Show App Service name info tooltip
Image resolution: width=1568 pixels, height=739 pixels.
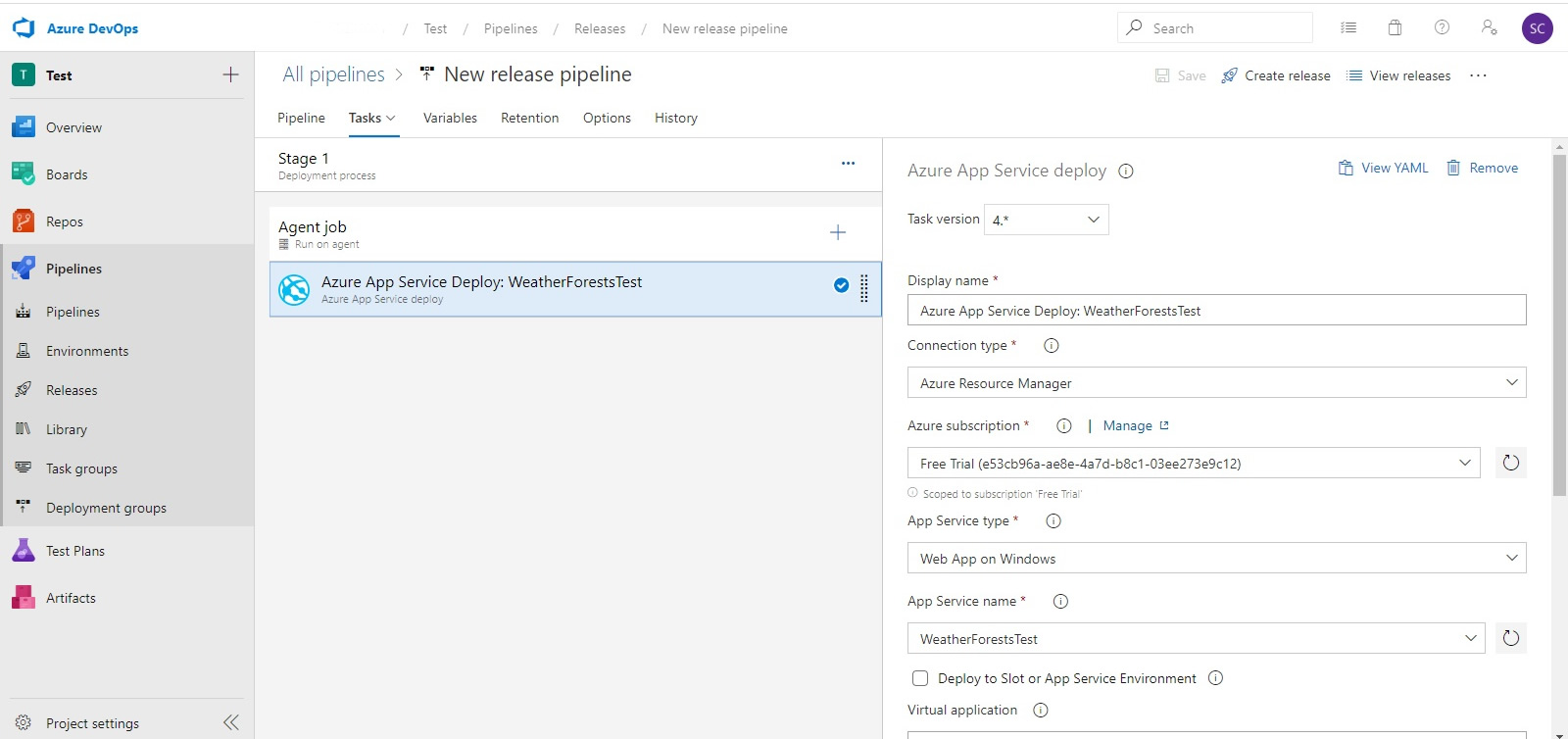[x=1060, y=601]
